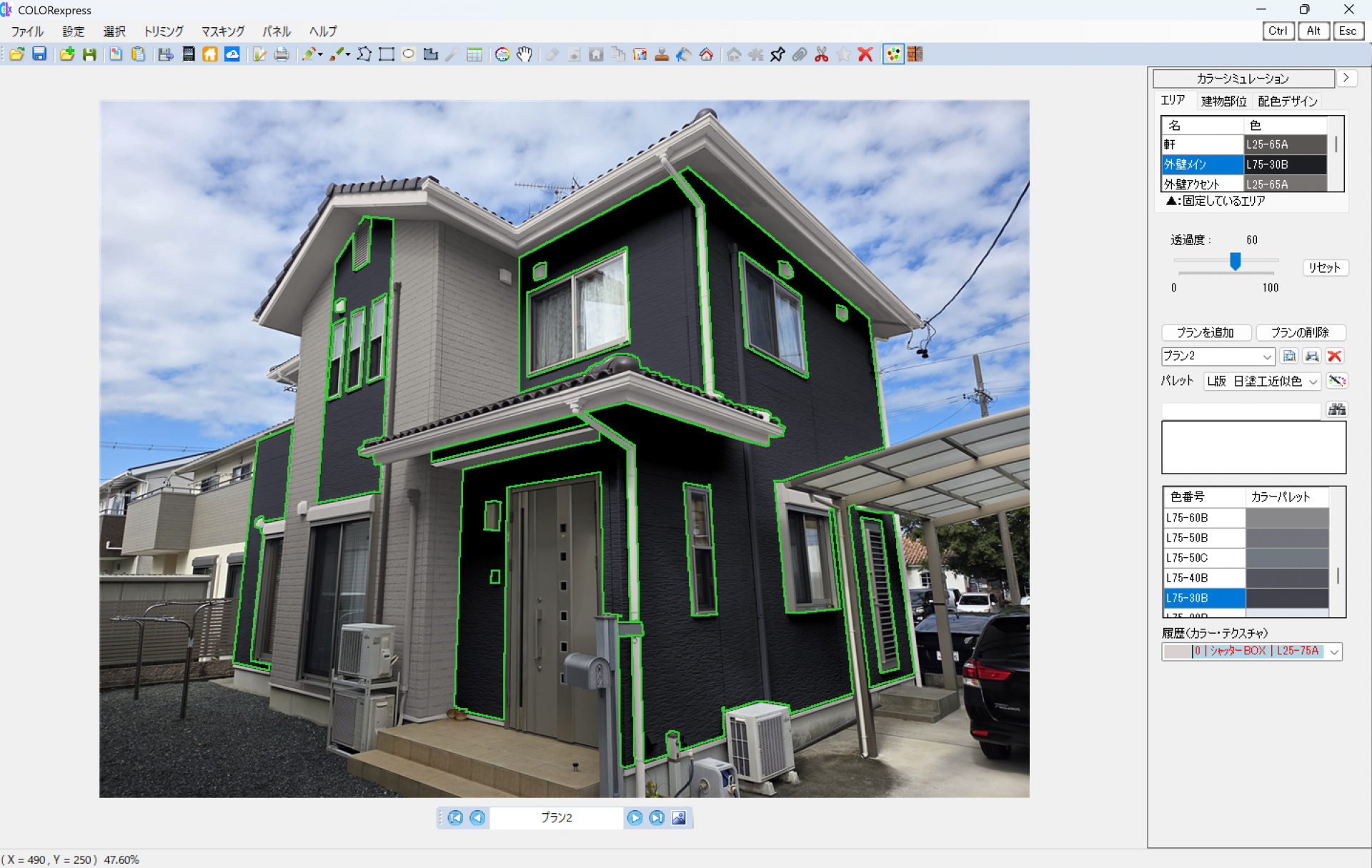Open the パレット palette dropdown
Screen dimensions: 1372x868
click(1313, 381)
